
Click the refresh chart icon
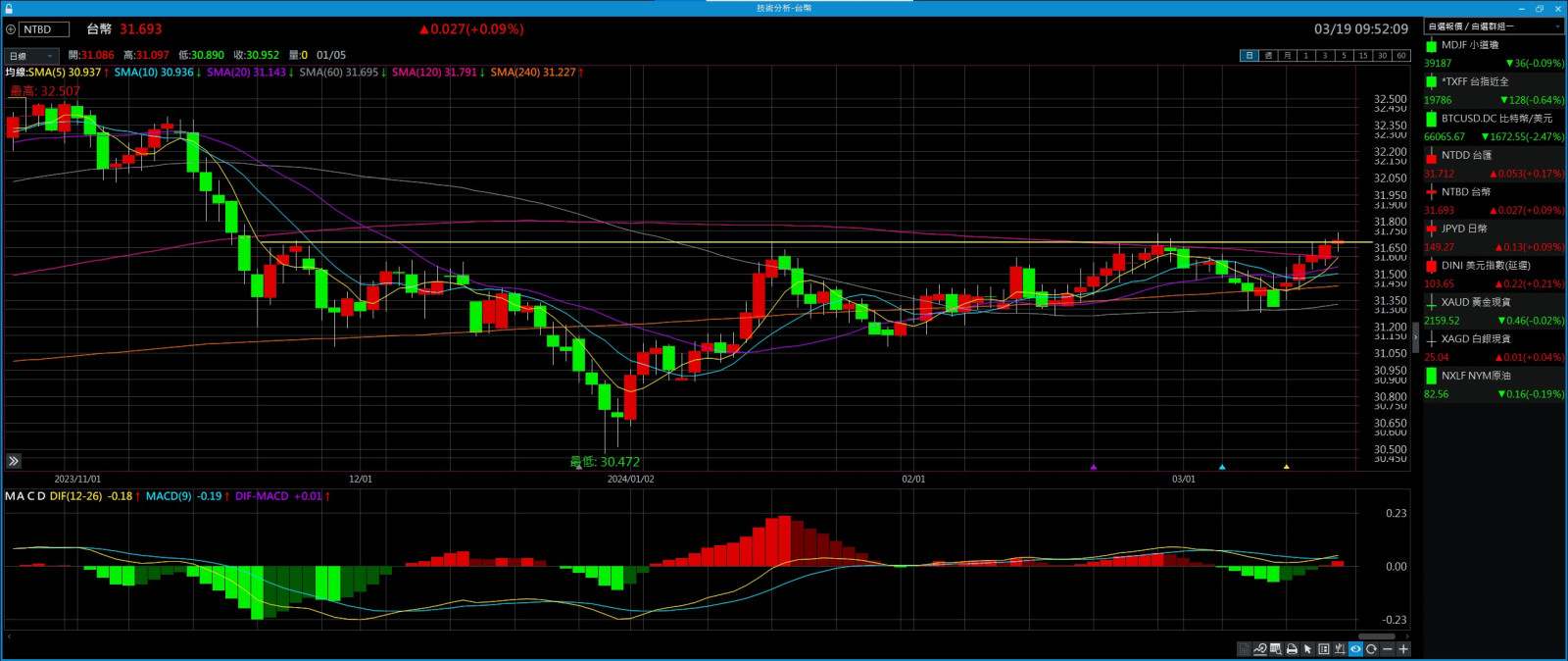click(x=1372, y=649)
